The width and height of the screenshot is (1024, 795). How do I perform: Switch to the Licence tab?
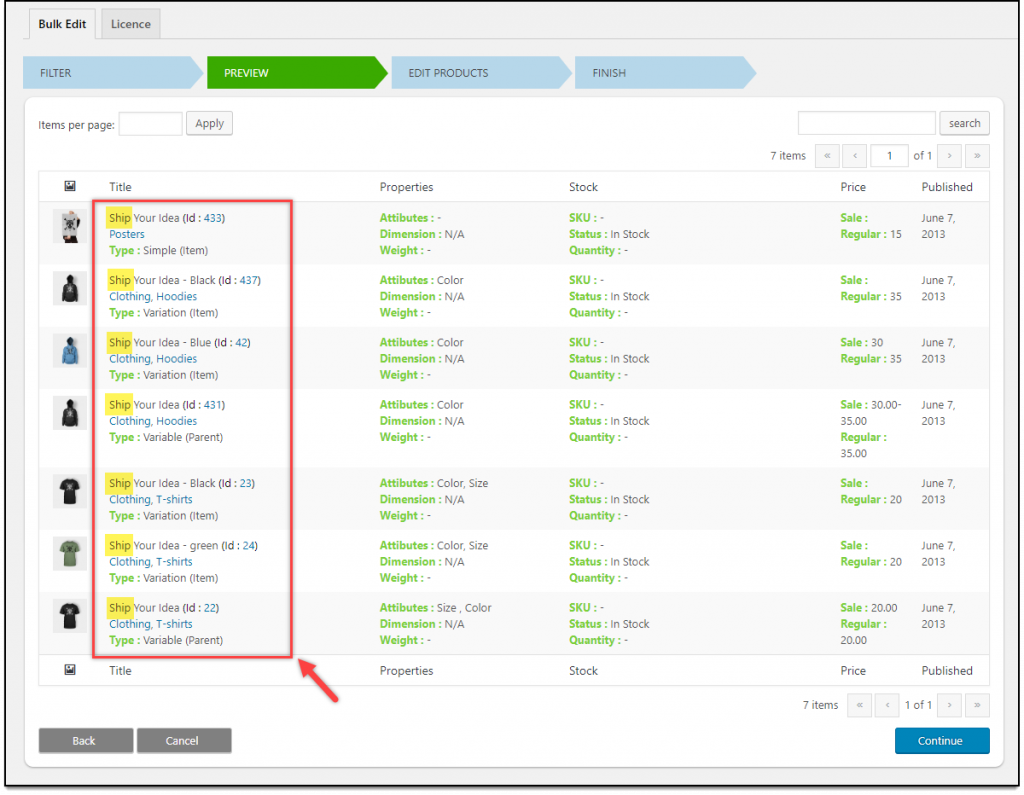[131, 24]
